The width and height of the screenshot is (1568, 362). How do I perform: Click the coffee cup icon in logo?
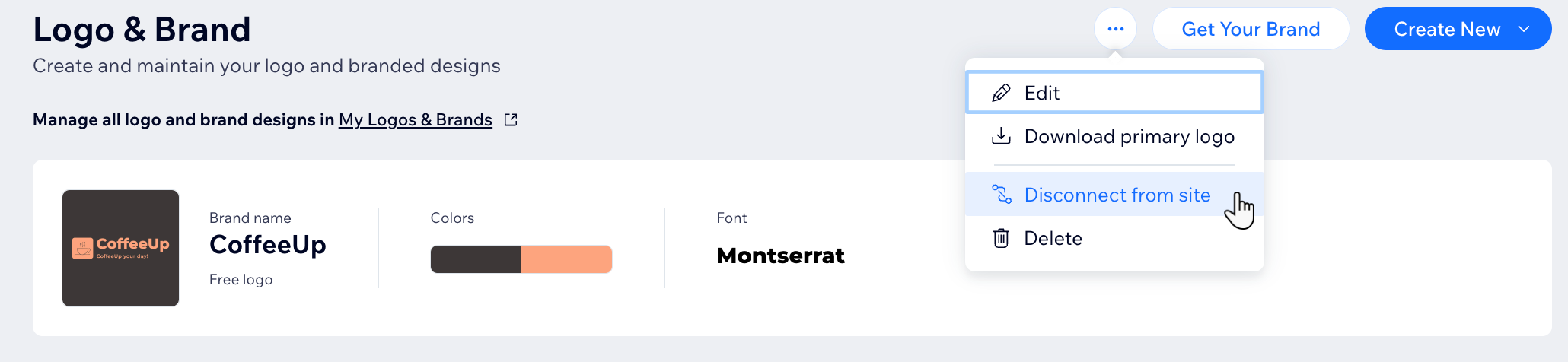(82, 249)
